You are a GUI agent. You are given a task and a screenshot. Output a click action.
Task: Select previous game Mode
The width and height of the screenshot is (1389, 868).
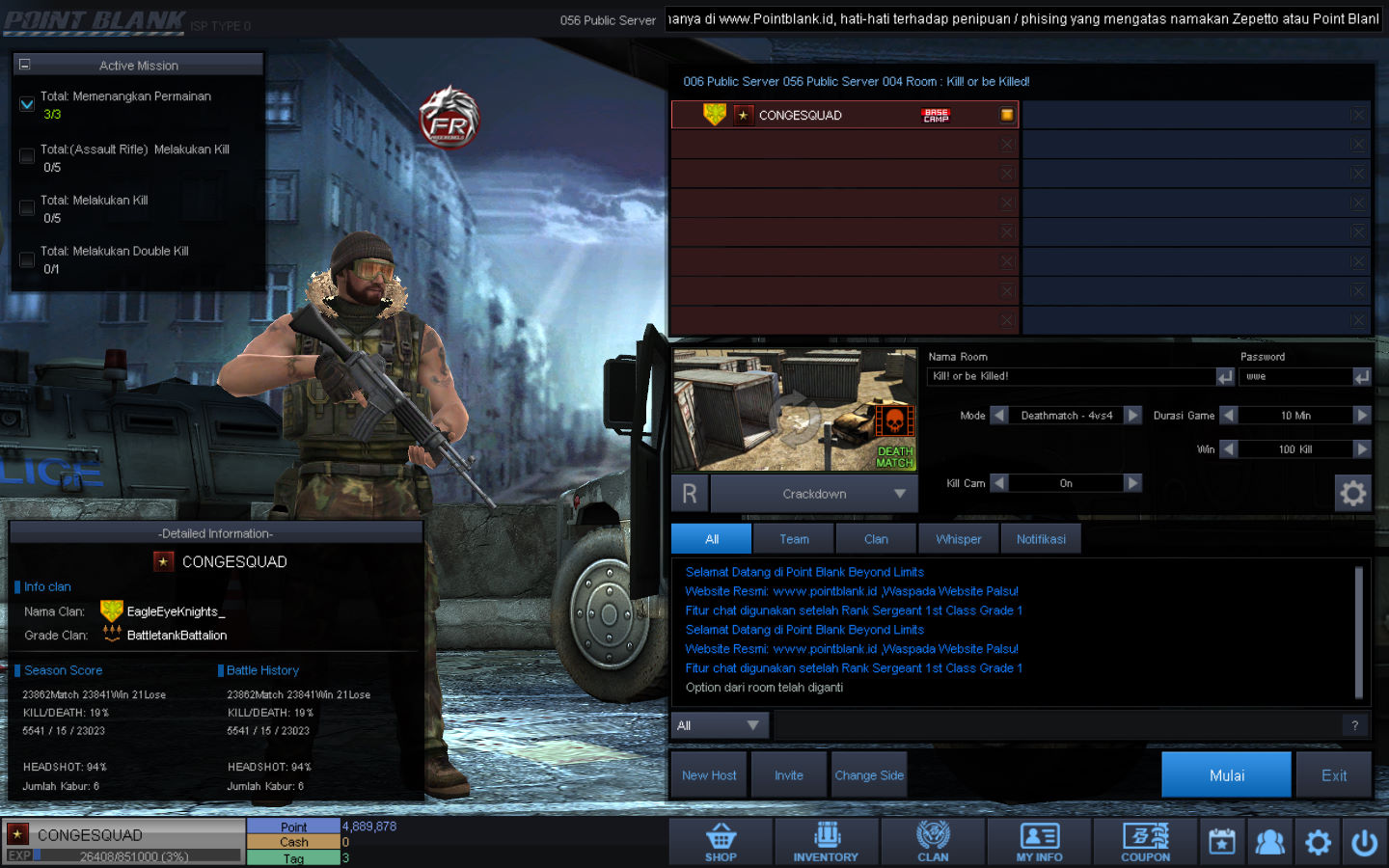click(x=999, y=415)
